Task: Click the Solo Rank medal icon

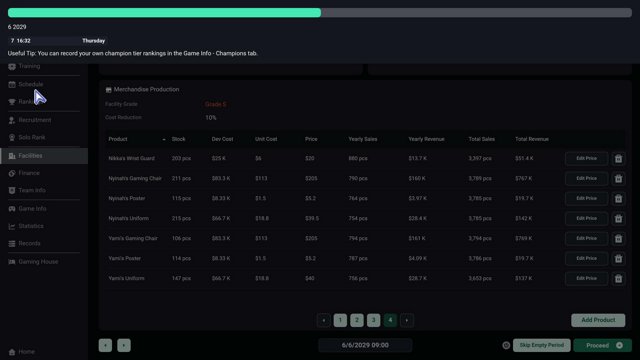Action: click(x=12, y=138)
